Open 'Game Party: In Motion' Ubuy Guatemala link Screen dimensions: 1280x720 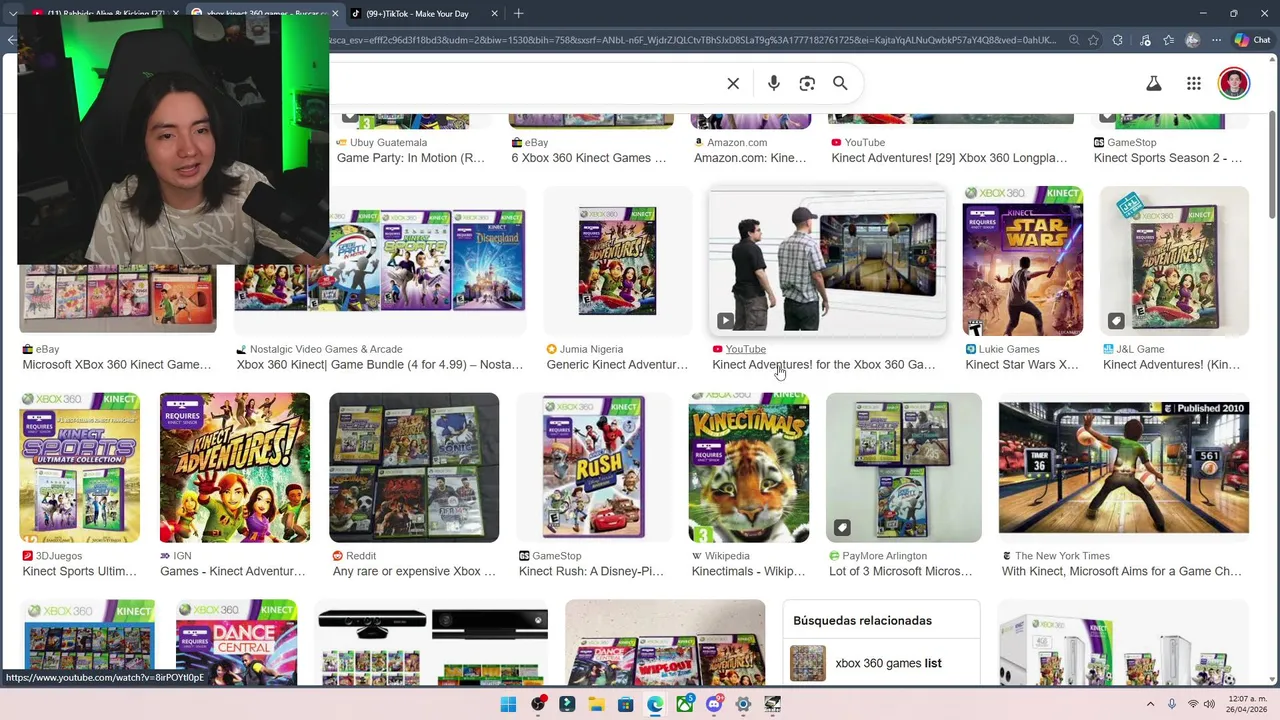pyautogui.click(x=410, y=158)
